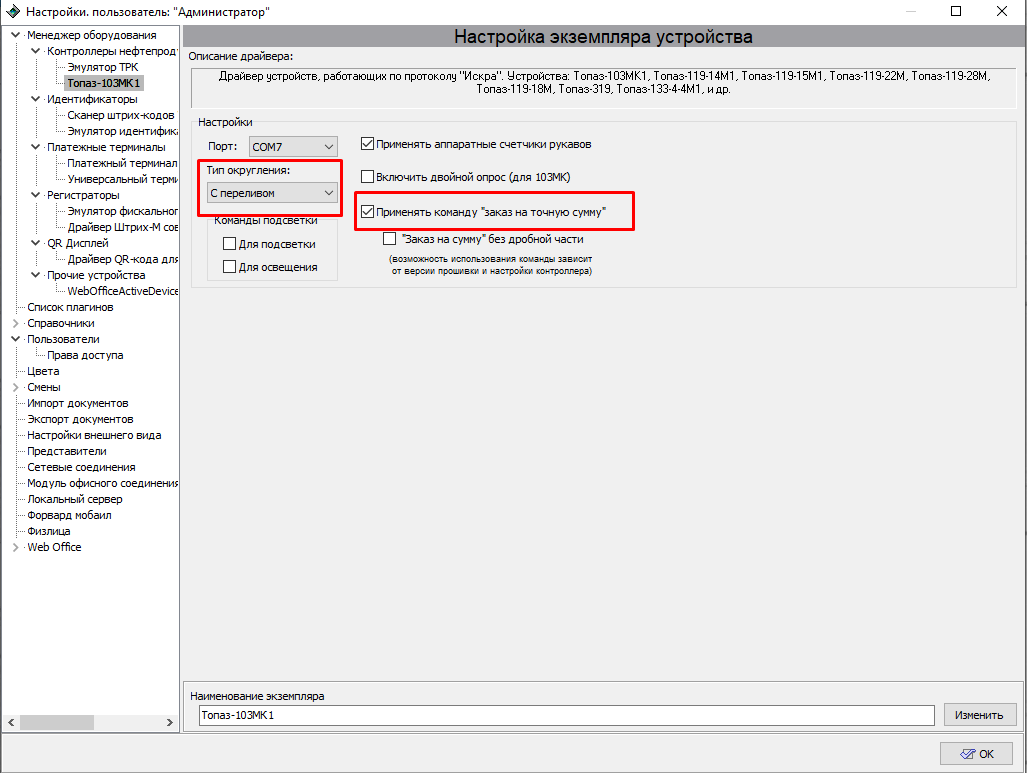Open Представители in the tree
The width and height of the screenshot is (1027, 773).
click(67, 451)
